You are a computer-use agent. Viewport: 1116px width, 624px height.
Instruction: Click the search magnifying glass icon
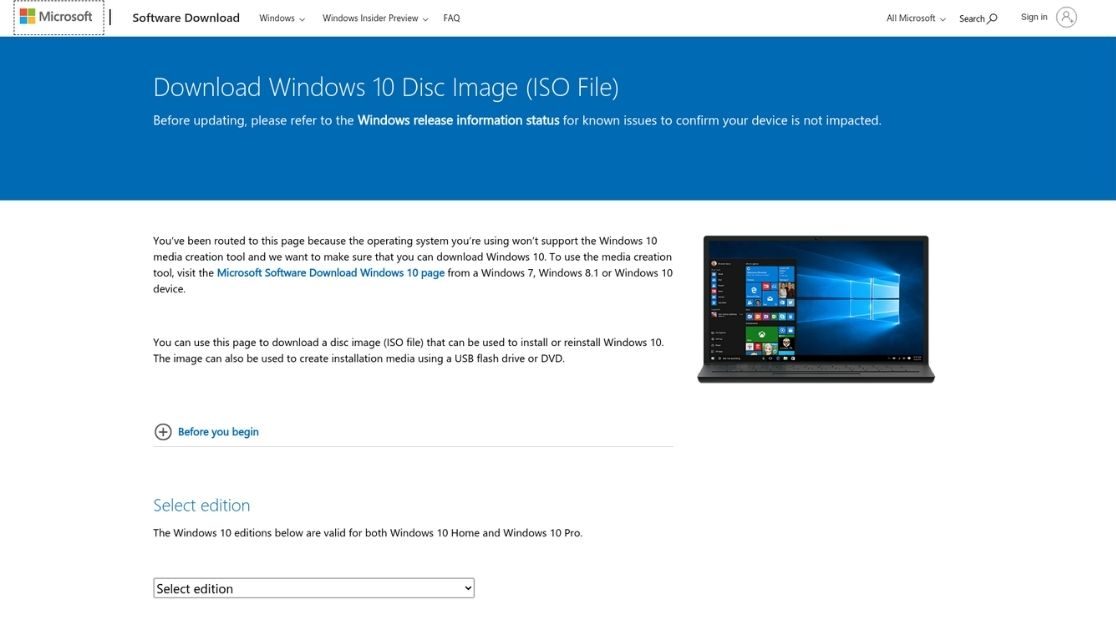(992, 19)
